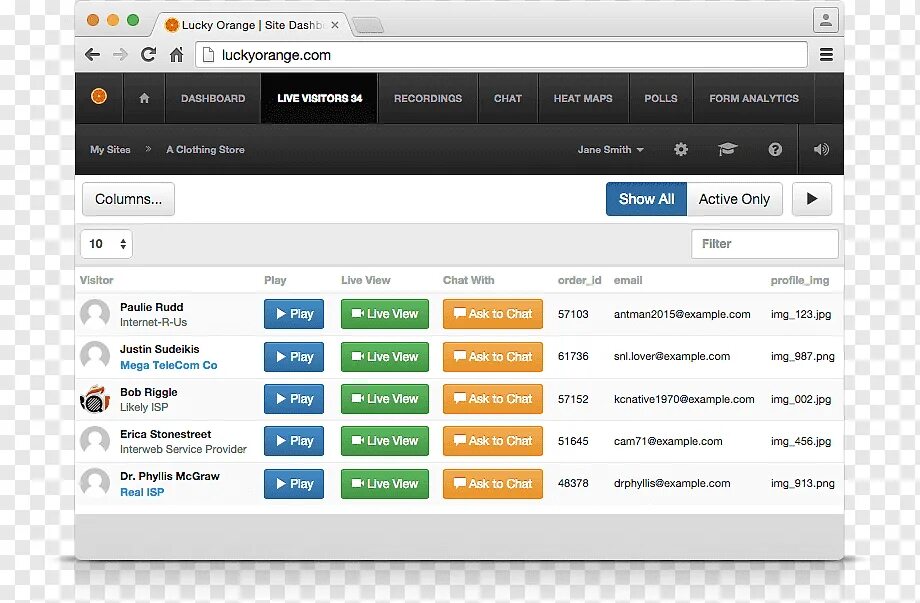Click the Lucky Orange logo icon
This screenshot has height=603, width=920.
[99, 96]
